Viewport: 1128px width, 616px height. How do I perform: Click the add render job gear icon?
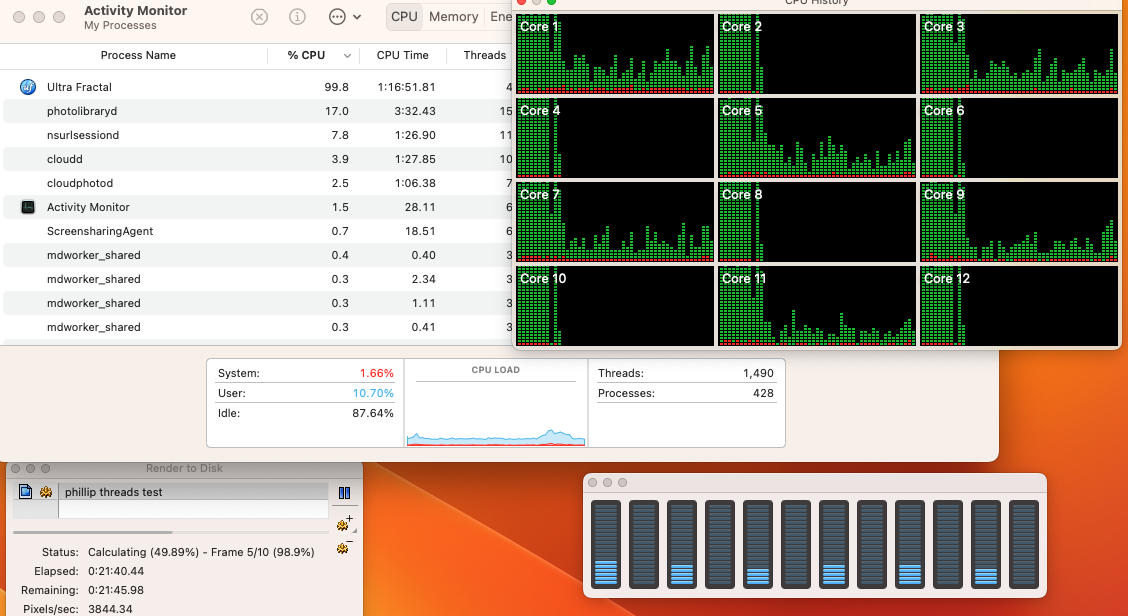pos(344,523)
